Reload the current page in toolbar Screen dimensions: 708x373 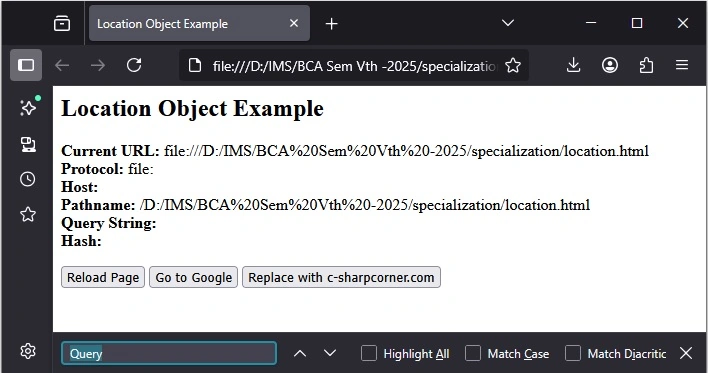point(134,65)
